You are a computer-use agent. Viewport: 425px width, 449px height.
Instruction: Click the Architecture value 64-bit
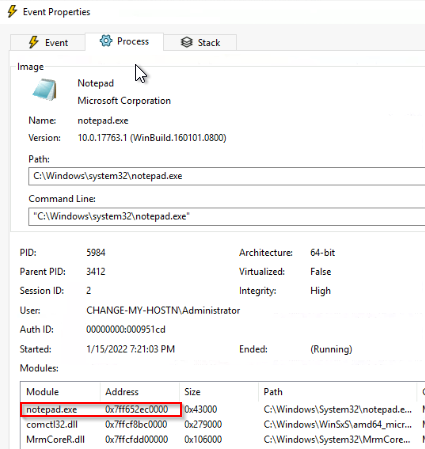pyautogui.click(x=322, y=253)
